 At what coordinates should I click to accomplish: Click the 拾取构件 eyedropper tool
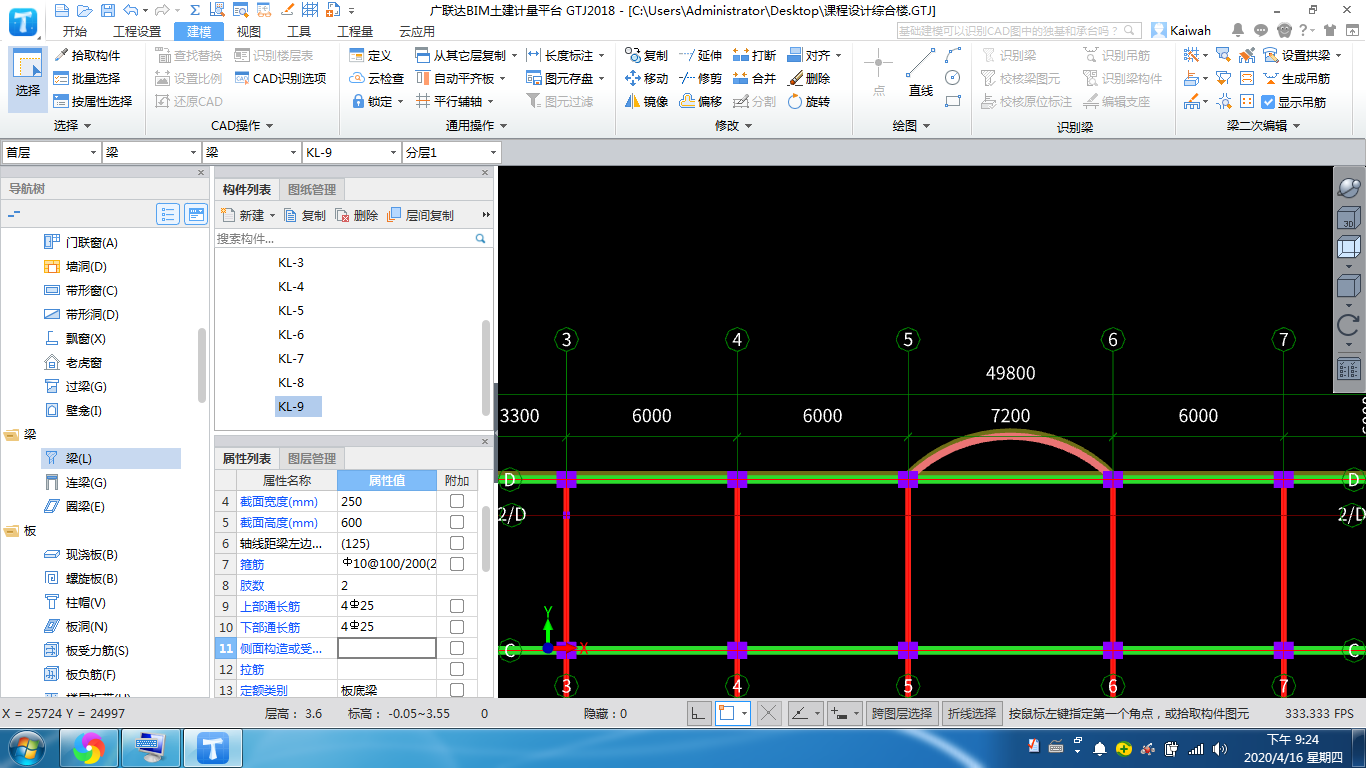tap(87, 55)
